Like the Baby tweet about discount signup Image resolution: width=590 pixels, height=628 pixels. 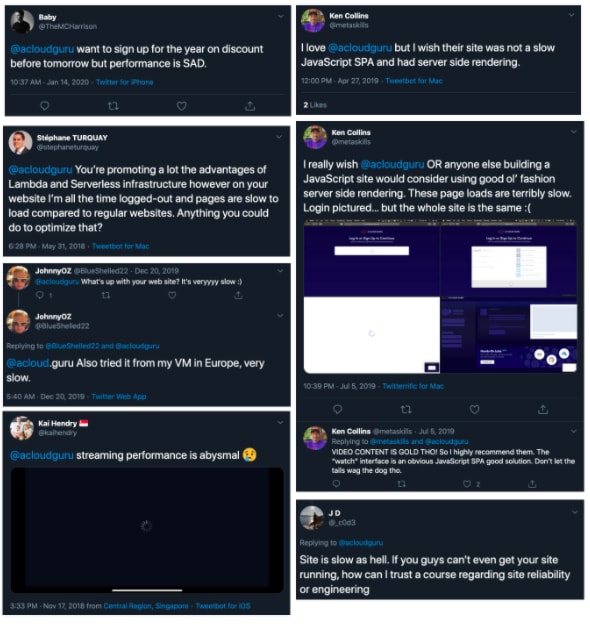click(181, 106)
